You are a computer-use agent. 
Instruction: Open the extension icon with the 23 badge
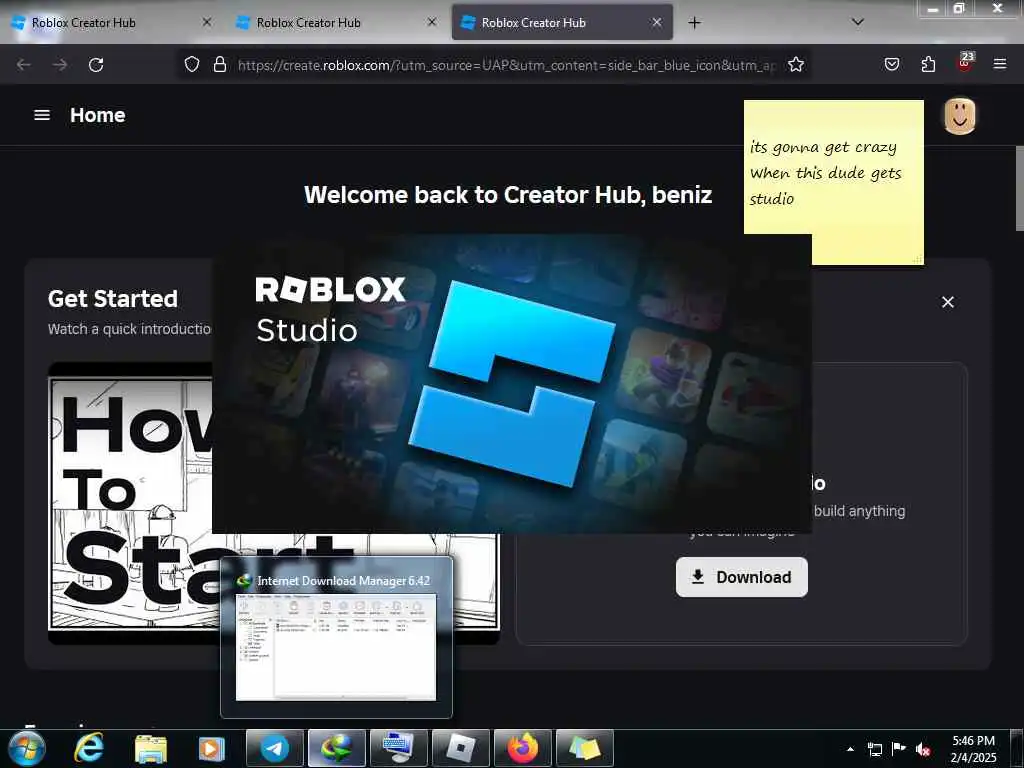(965, 63)
